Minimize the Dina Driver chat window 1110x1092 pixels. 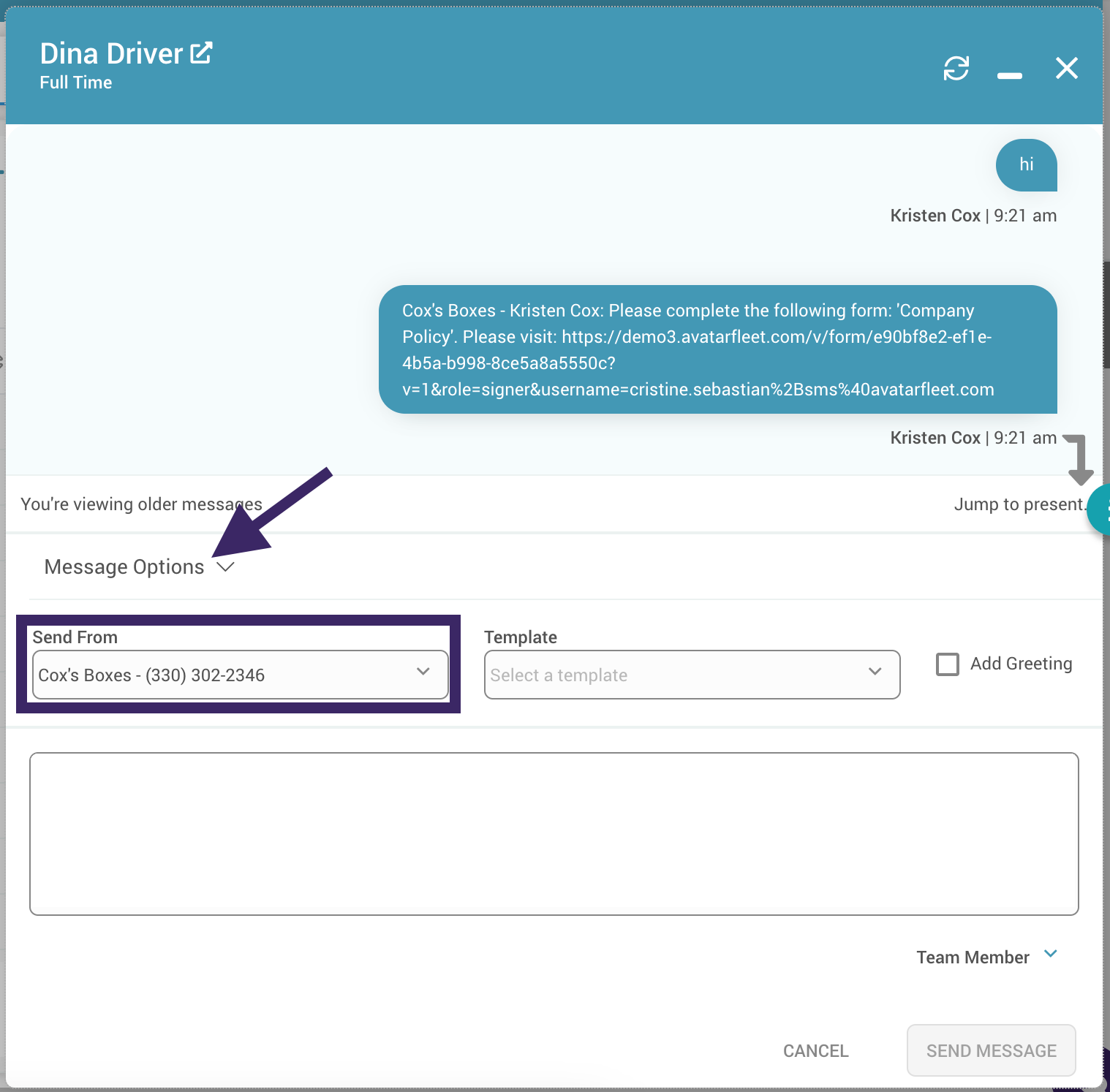(x=1009, y=75)
